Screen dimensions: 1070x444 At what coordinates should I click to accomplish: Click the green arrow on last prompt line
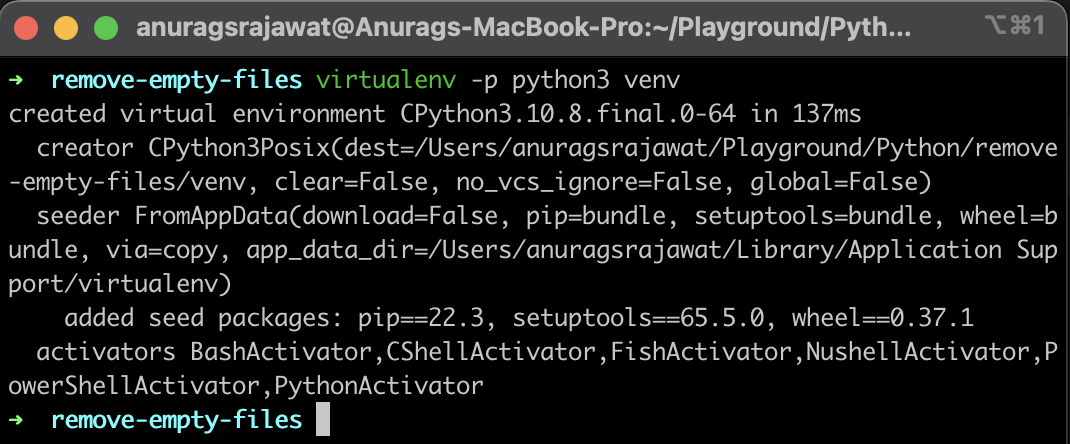16,419
